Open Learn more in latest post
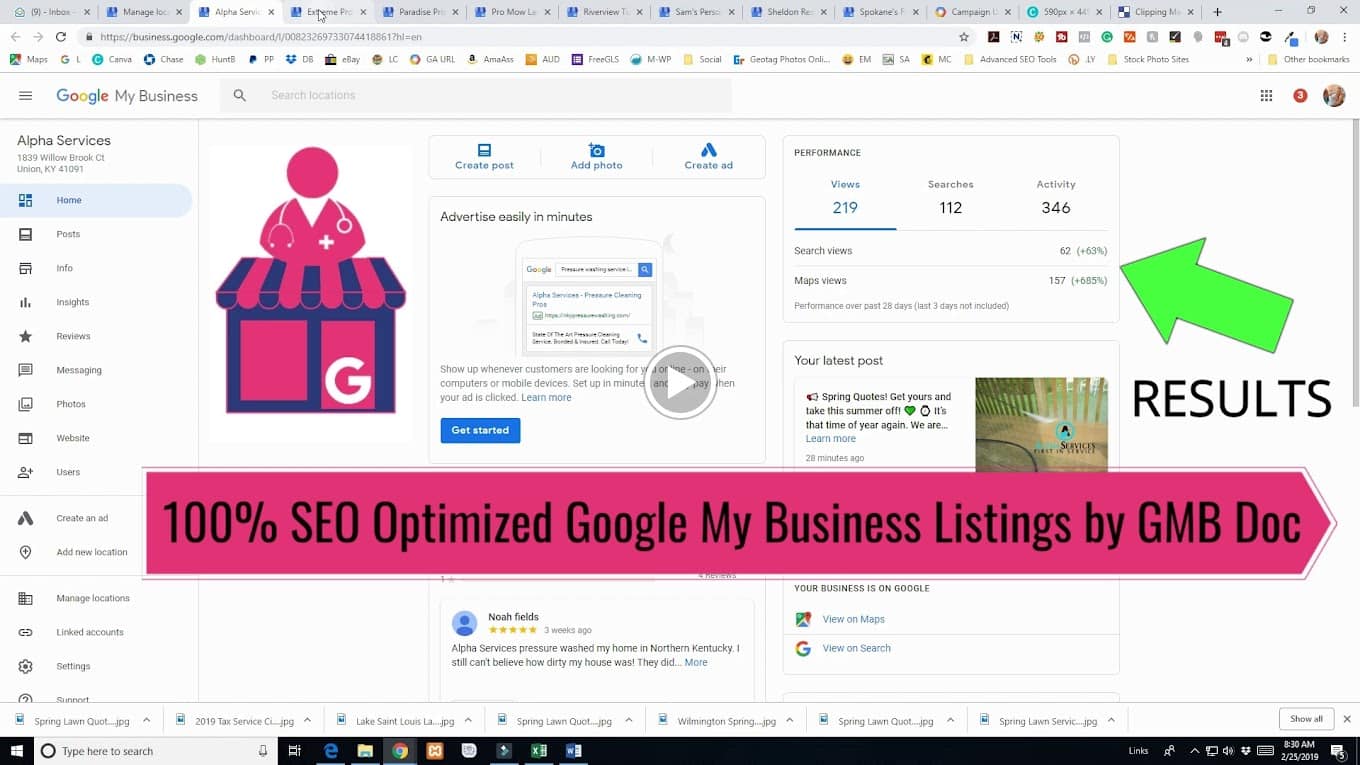 831,439
